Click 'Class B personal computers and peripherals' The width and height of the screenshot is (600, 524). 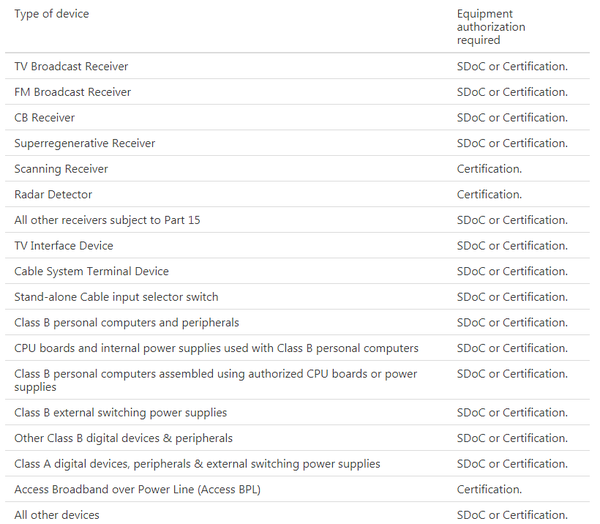127,323
